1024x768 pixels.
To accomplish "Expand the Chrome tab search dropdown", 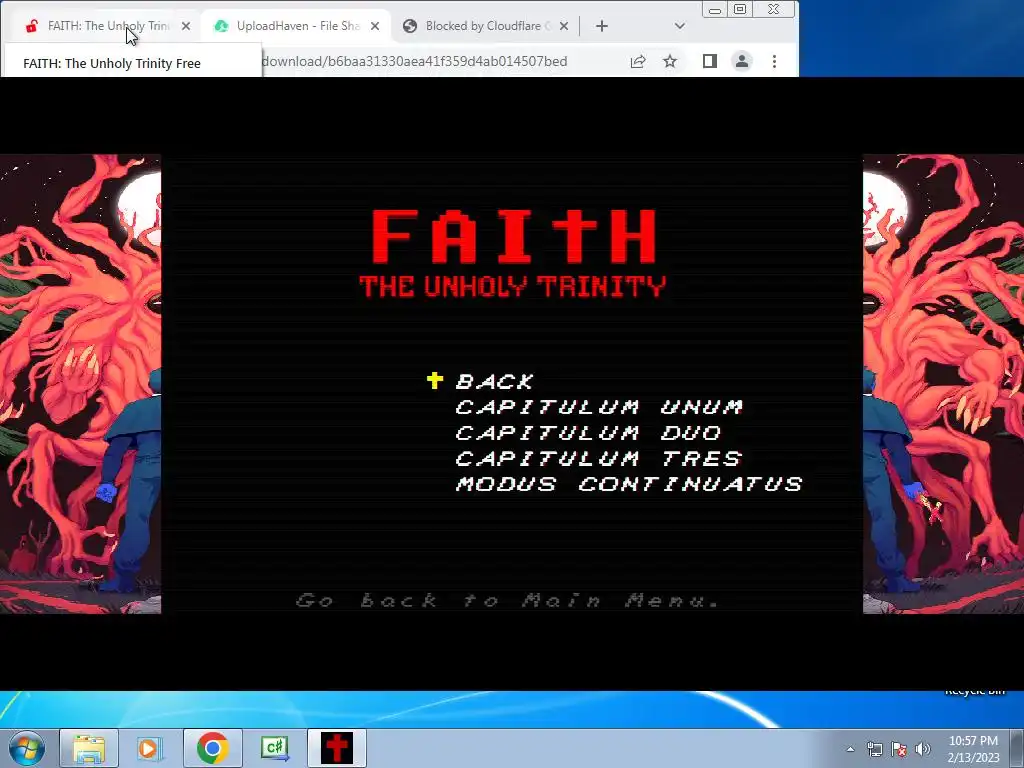I will point(680,26).
